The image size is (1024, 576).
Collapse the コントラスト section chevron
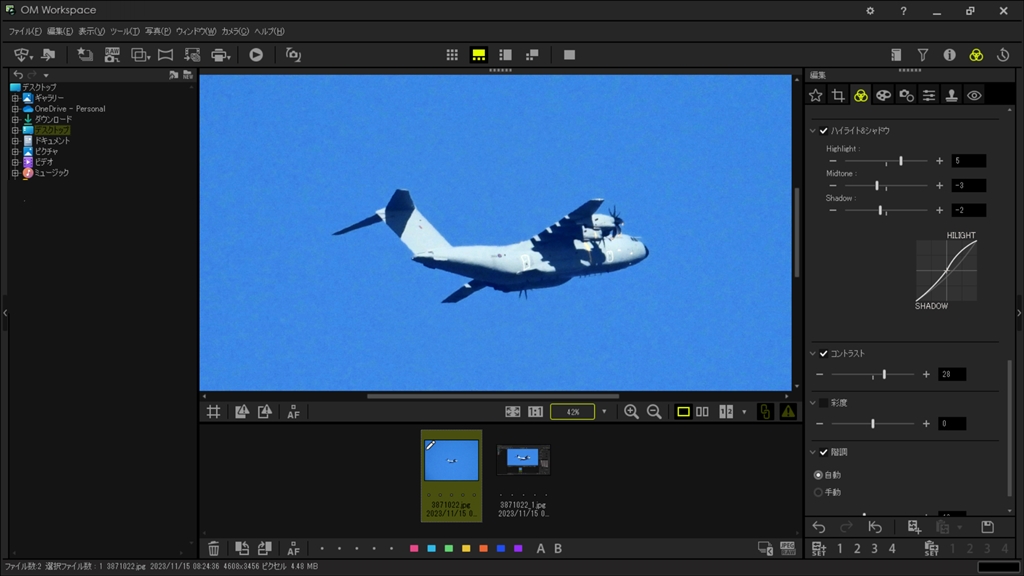[x=813, y=353]
